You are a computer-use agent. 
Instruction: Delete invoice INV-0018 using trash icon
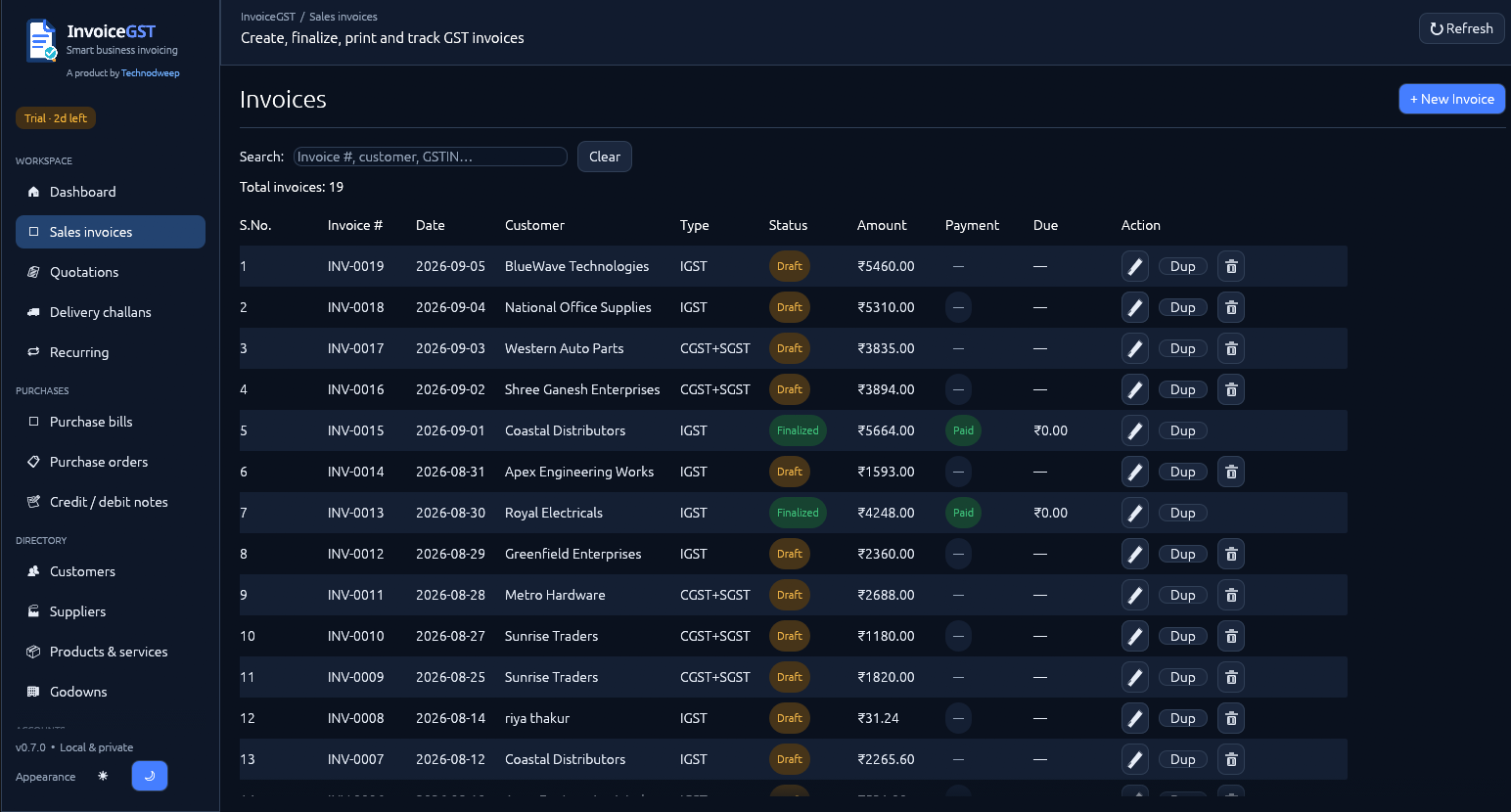click(x=1231, y=307)
